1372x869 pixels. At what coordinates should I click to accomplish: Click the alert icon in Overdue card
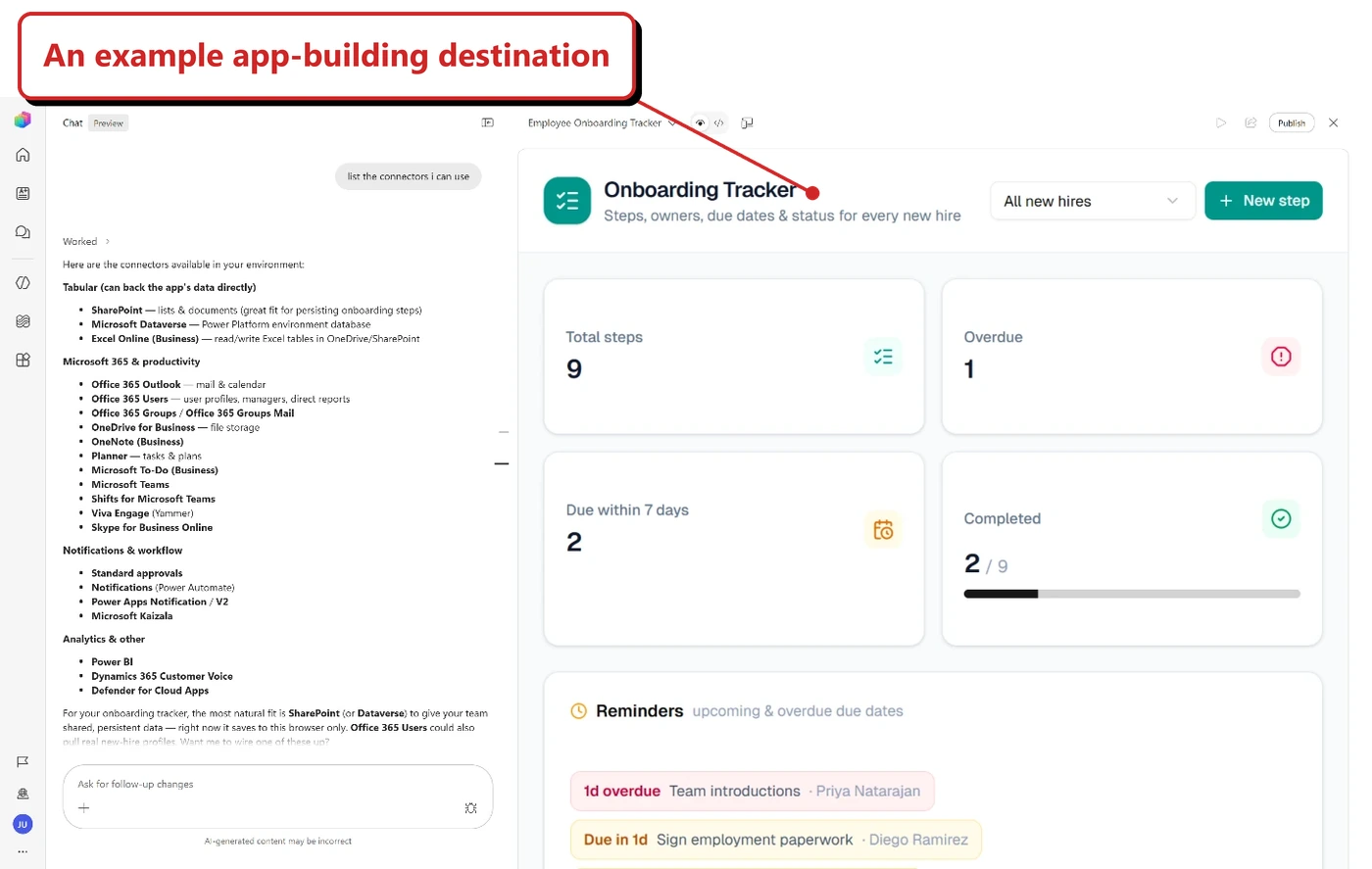(1281, 357)
